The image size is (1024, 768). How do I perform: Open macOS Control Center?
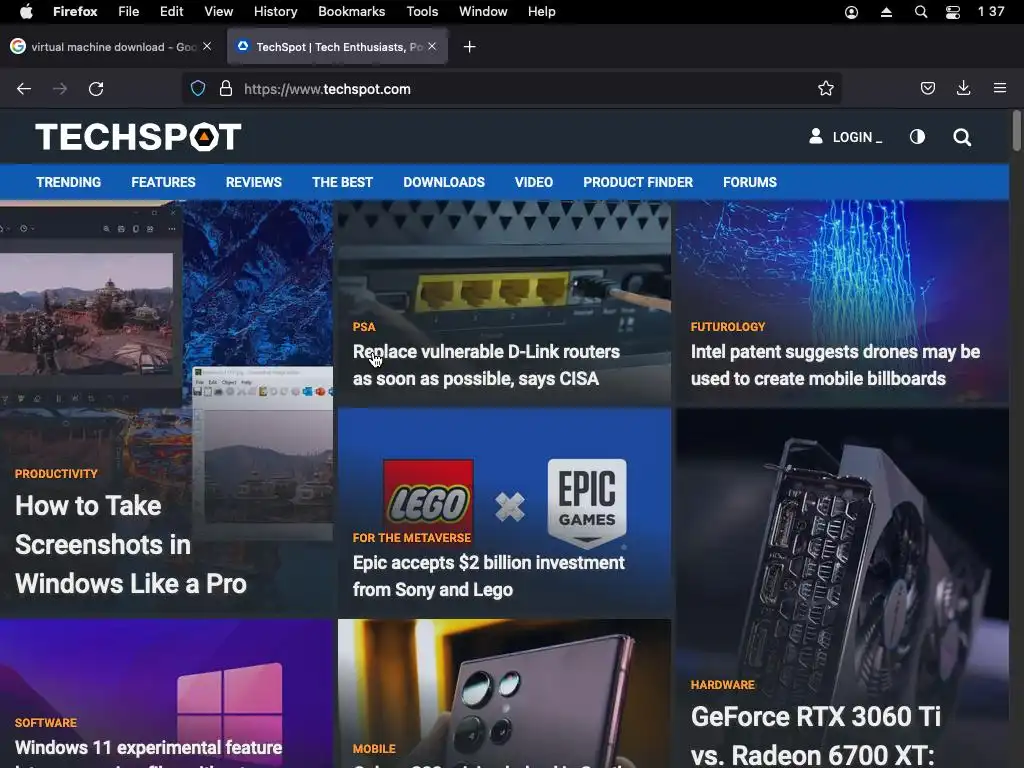click(953, 12)
